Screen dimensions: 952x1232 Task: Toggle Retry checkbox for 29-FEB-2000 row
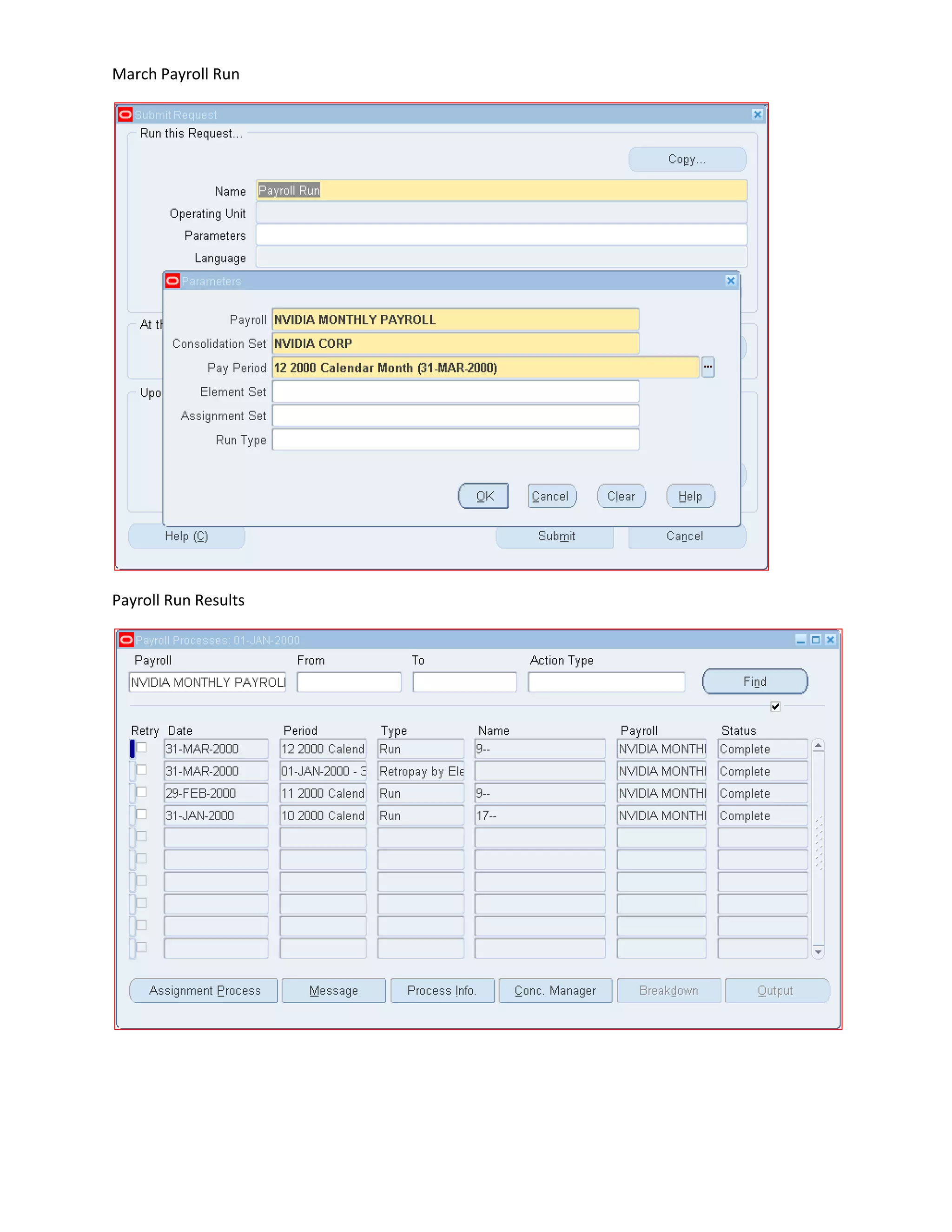pyautogui.click(x=142, y=792)
